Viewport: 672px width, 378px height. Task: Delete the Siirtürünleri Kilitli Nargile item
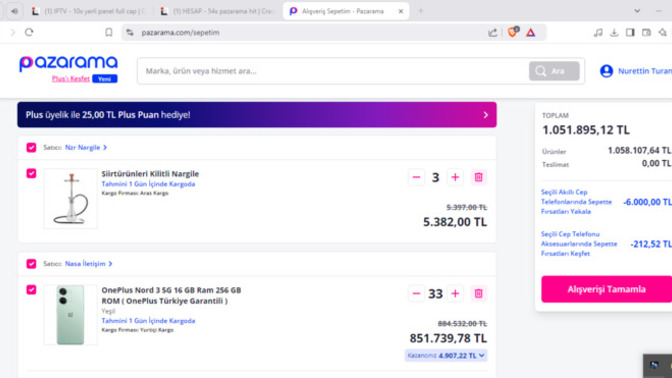click(x=478, y=177)
